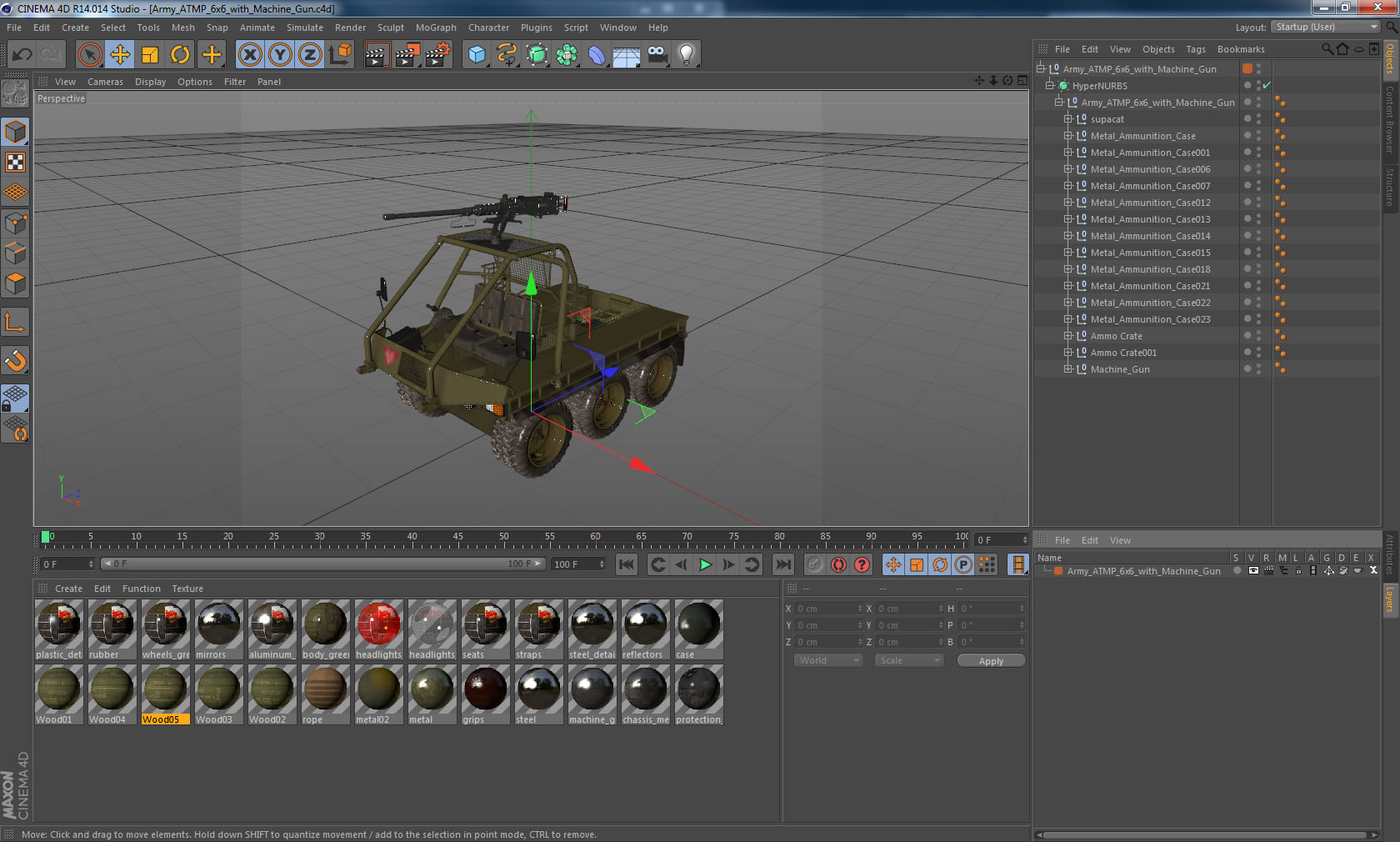
Task: Go to end of animation
Action: pyautogui.click(x=782, y=564)
